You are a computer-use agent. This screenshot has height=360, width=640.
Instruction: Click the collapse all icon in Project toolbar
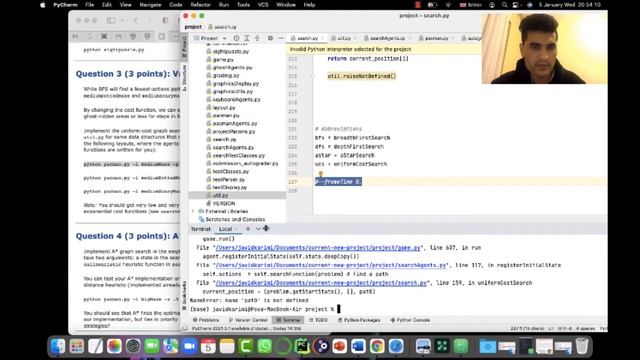coord(257,38)
